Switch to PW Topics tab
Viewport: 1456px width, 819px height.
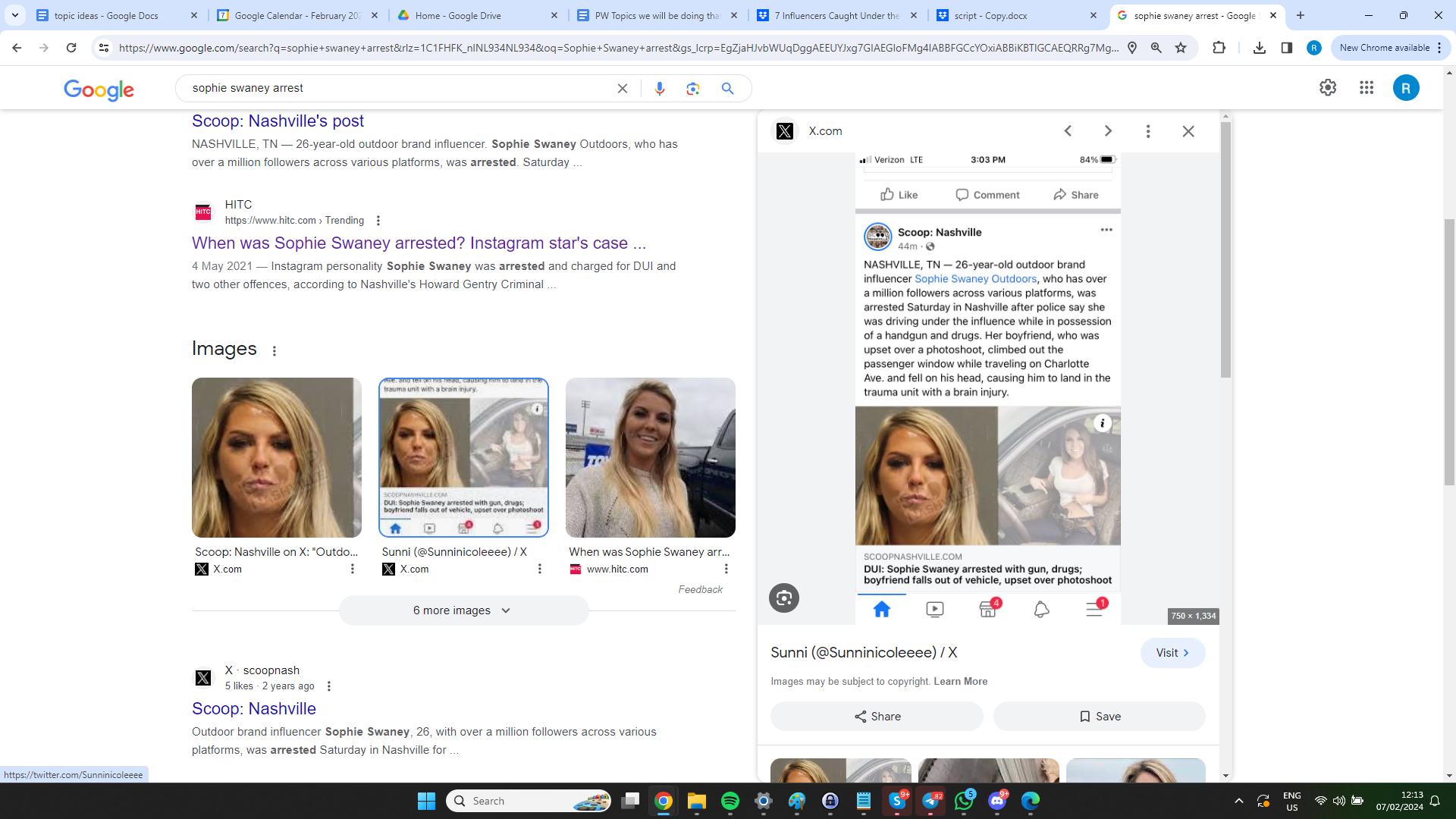click(657, 15)
